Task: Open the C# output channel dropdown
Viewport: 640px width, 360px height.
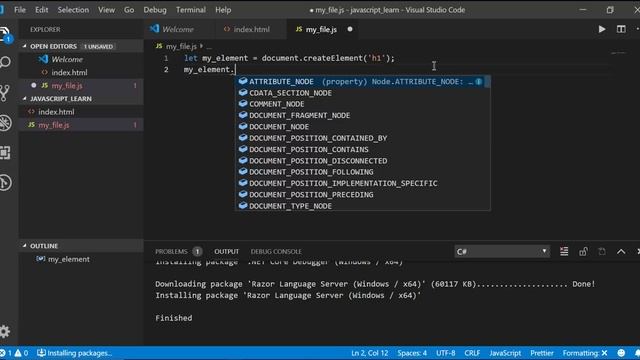Action: pyautogui.click(x=502, y=251)
